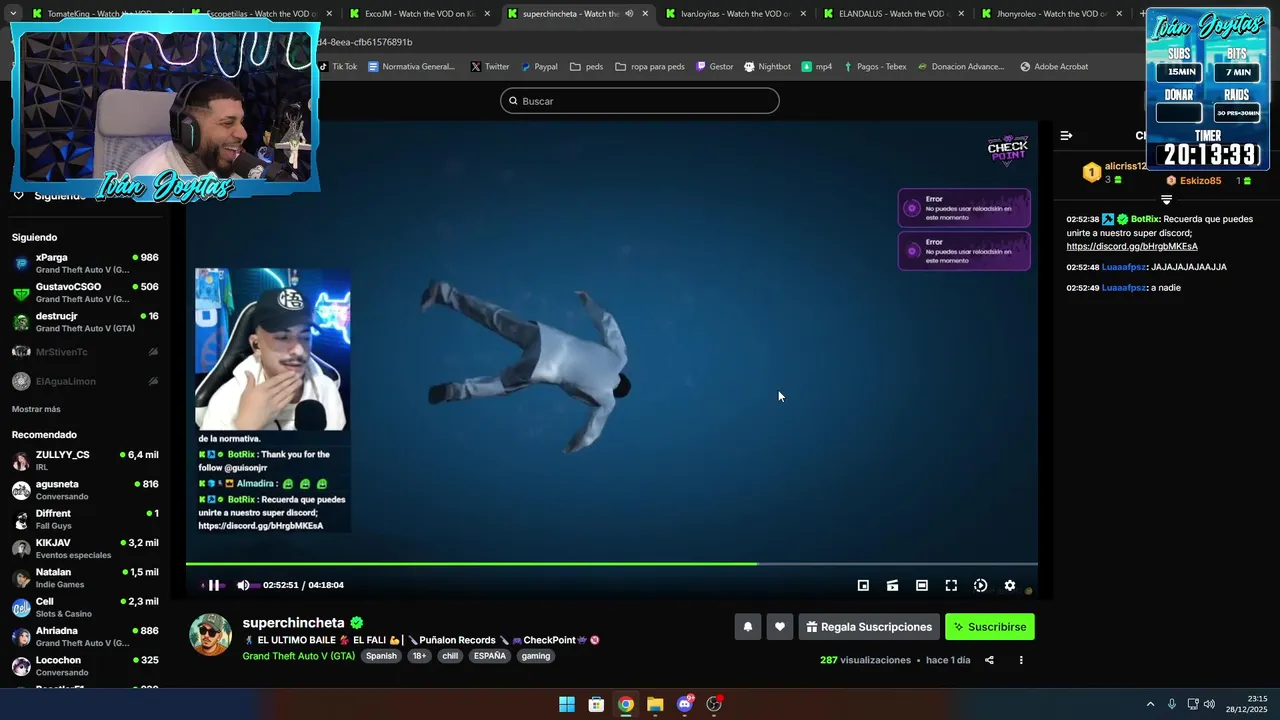Screen dimensions: 1280x720
Task: Open the discord.gg link in chat
Action: [1132, 246]
